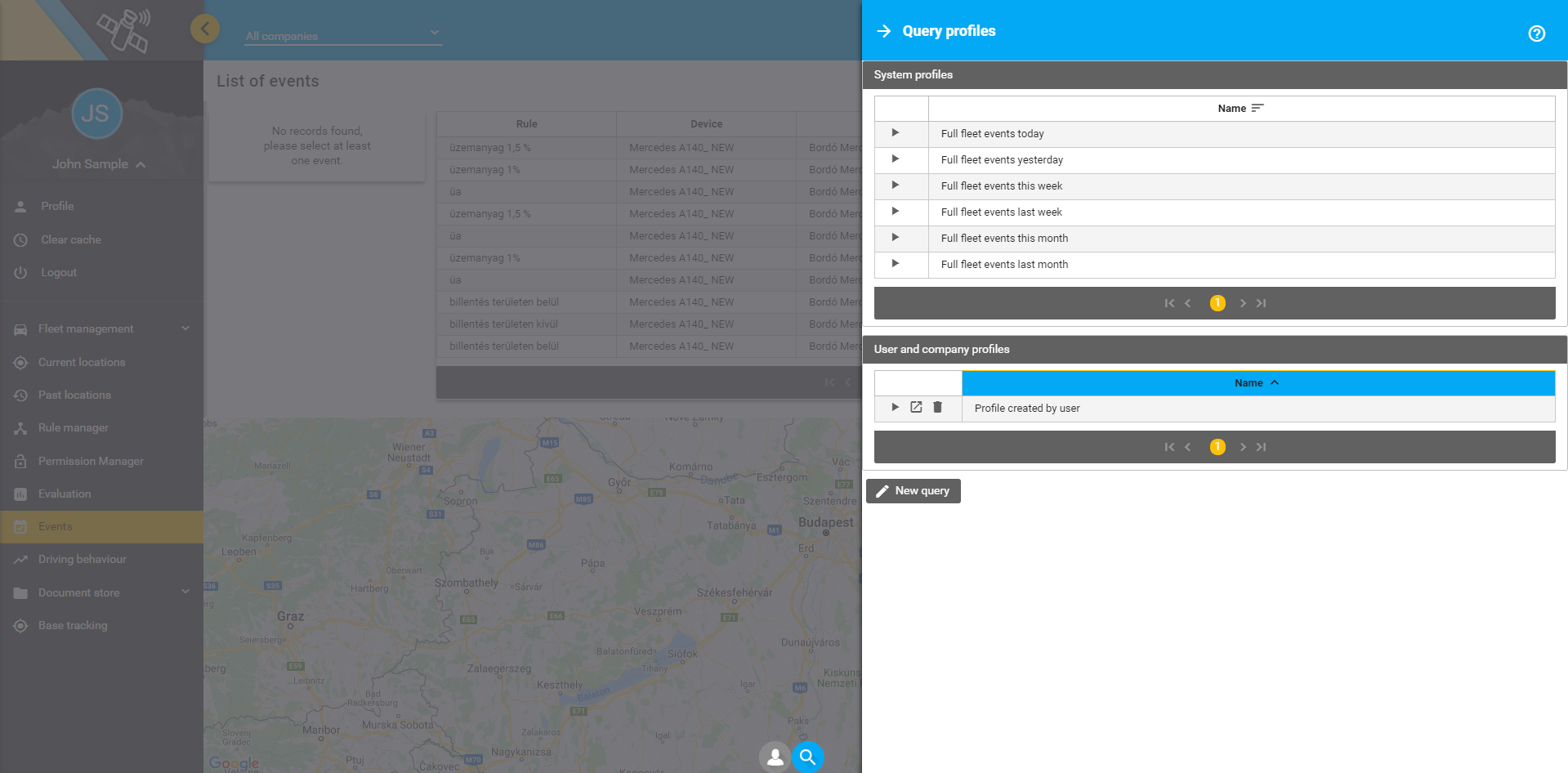Open the All companies dropdown
The width and height of the screenshot is (1568, 773).
pyautogui.click(x=343, y=35)
